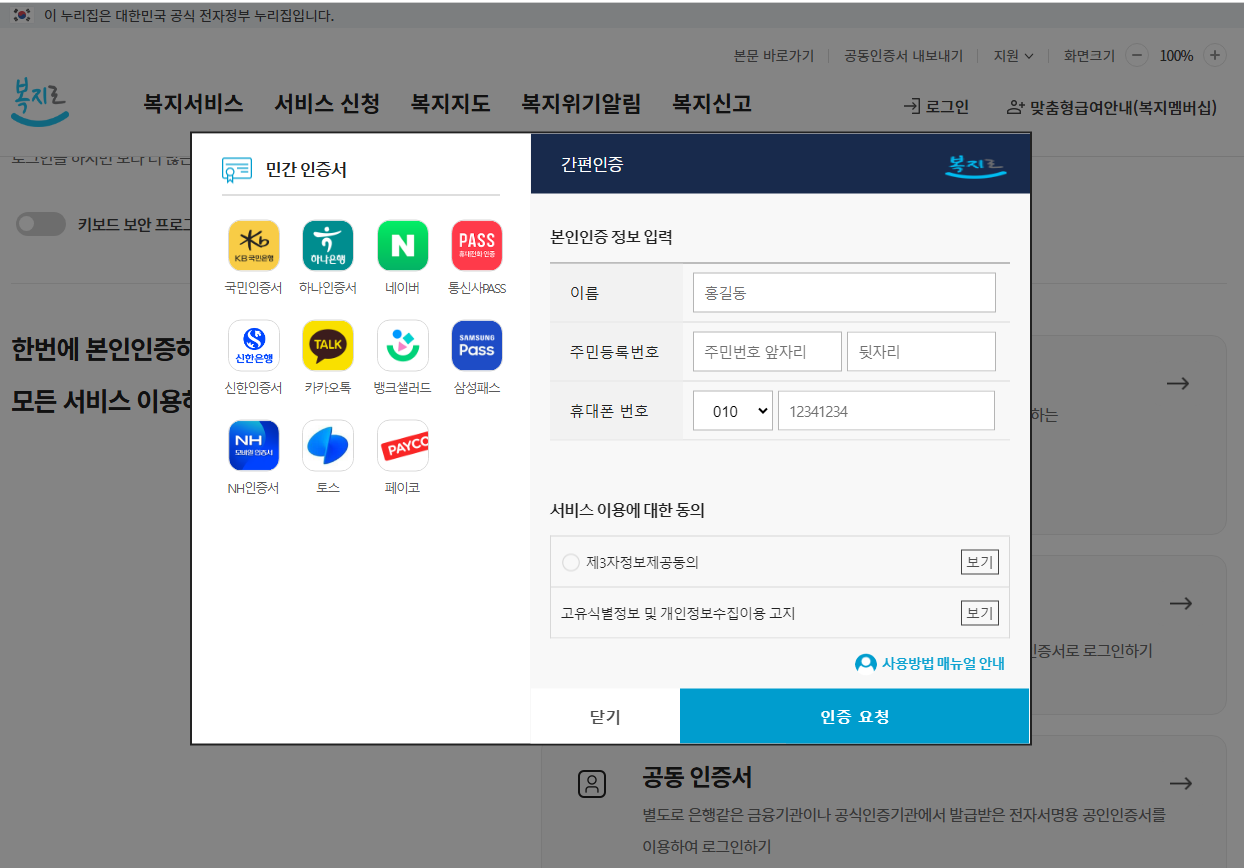Pick the 삼성패스 icon
This screenshot has width=1244, height=868.
point(477,346)
